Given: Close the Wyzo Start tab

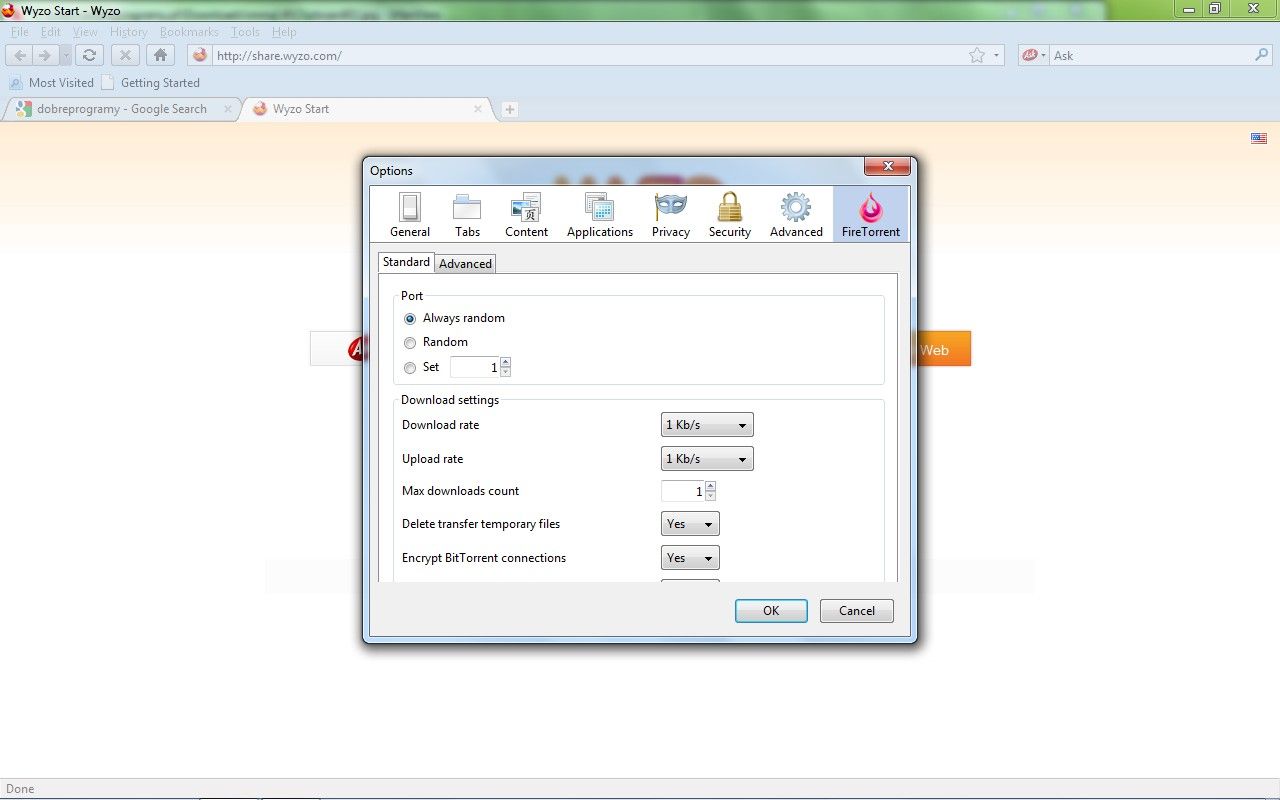Looking at the screenshot, I should (478, 109).
